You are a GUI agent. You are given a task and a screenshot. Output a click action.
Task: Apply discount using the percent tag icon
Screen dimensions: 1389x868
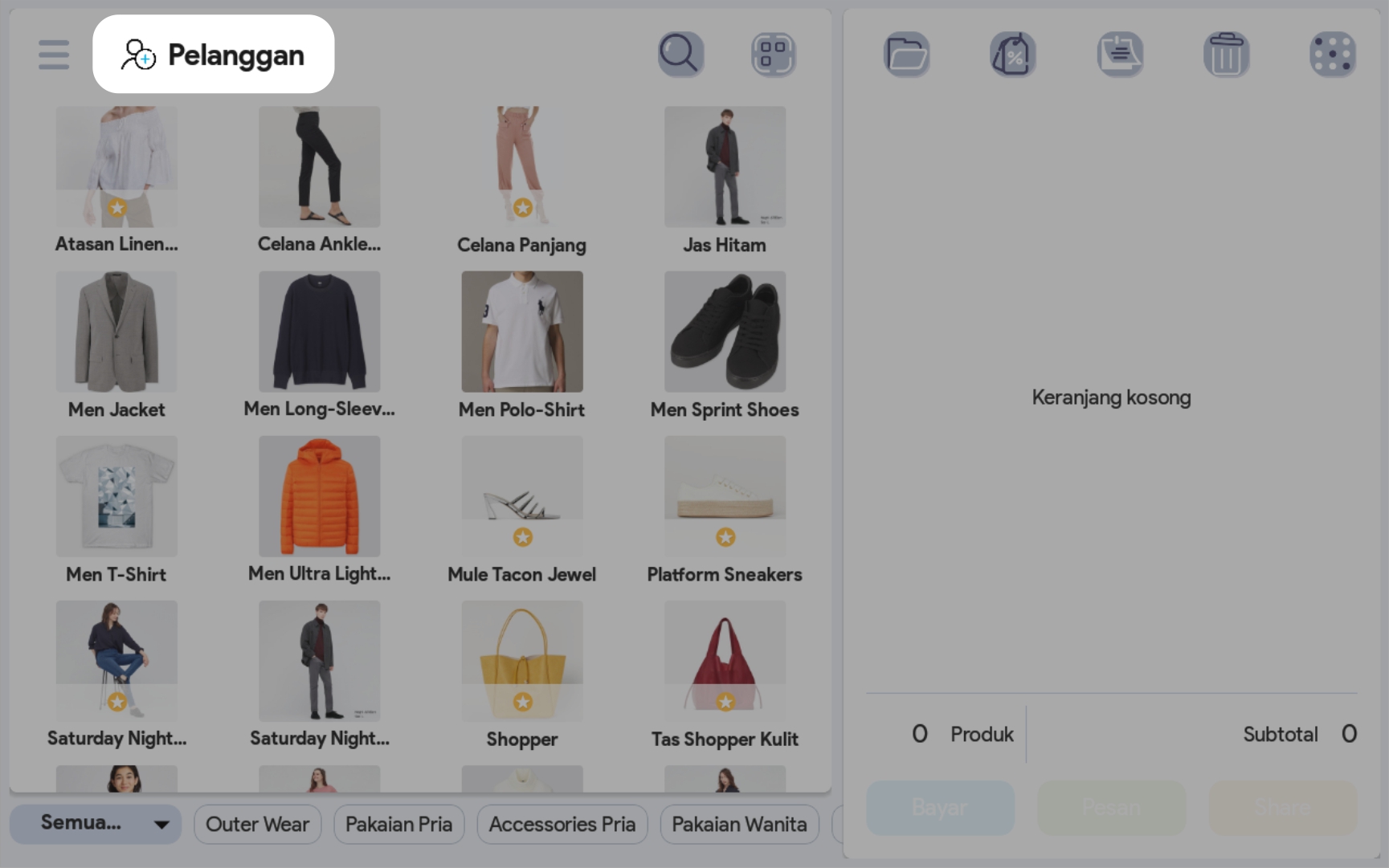coord(1012,55)
